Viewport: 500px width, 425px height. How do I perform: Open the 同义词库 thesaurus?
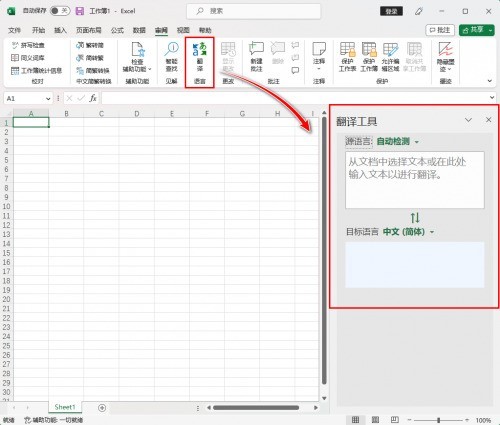(28, 58)
